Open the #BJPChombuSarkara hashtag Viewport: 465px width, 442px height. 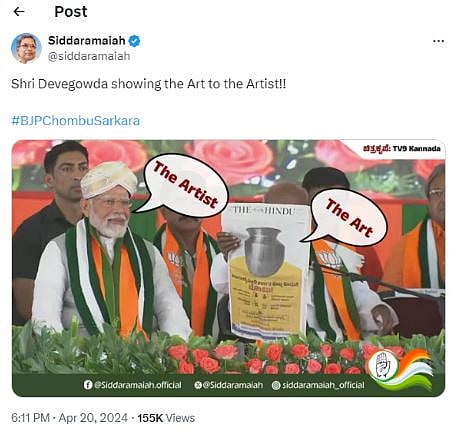(76, 121)
